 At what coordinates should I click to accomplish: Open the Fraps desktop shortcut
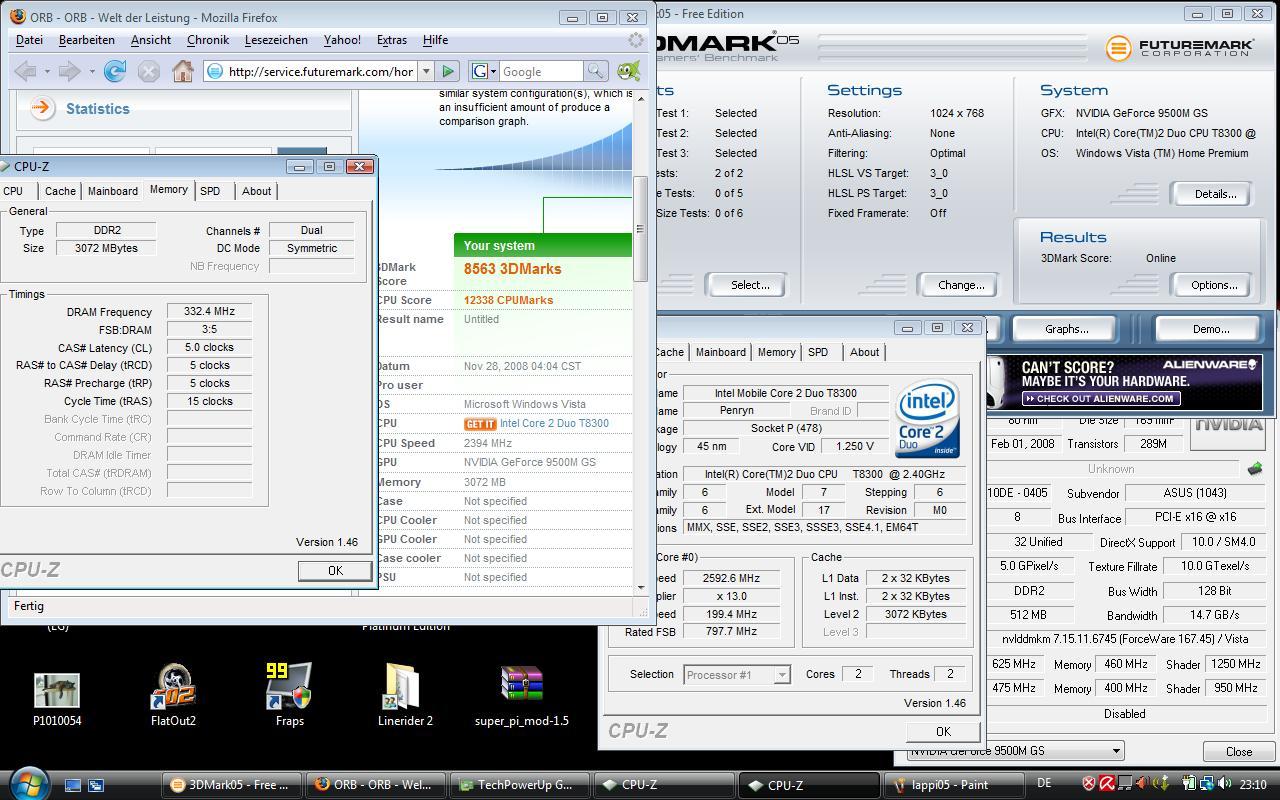pos(289,694)
